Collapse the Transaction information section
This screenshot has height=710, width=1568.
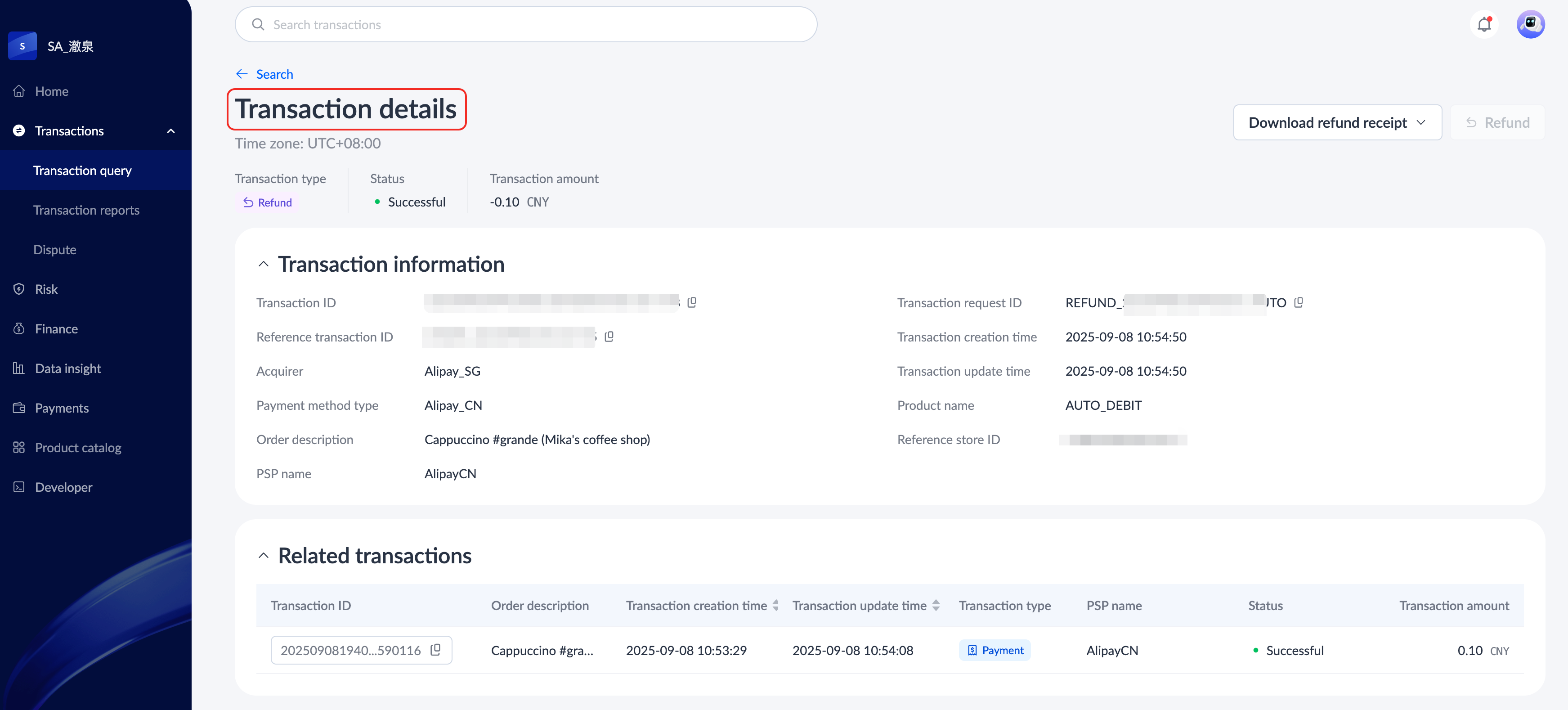tap(264, 264)
